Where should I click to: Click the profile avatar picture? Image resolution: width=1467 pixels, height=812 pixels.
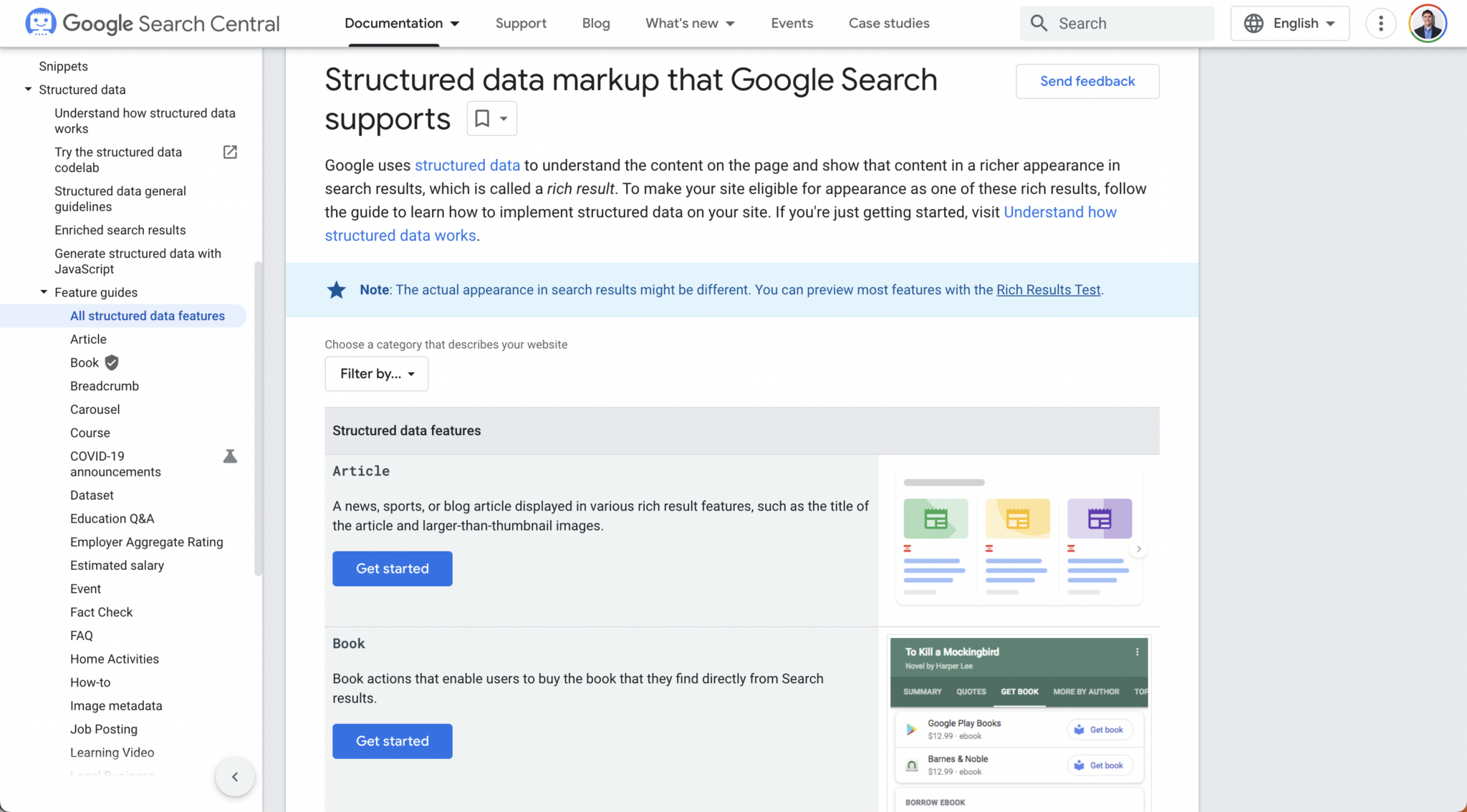1428,23
